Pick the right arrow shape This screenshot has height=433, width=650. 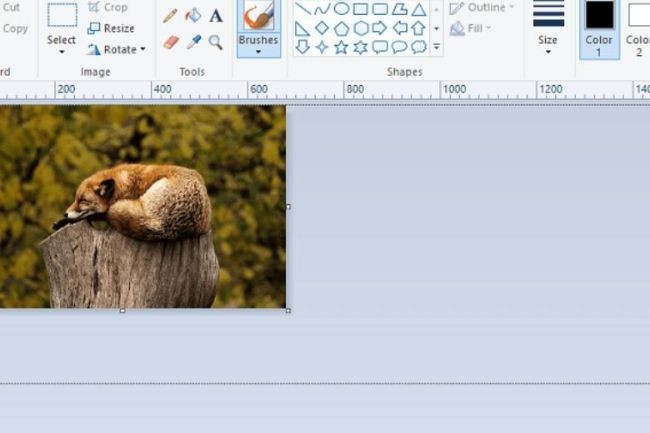click(379, 28)
